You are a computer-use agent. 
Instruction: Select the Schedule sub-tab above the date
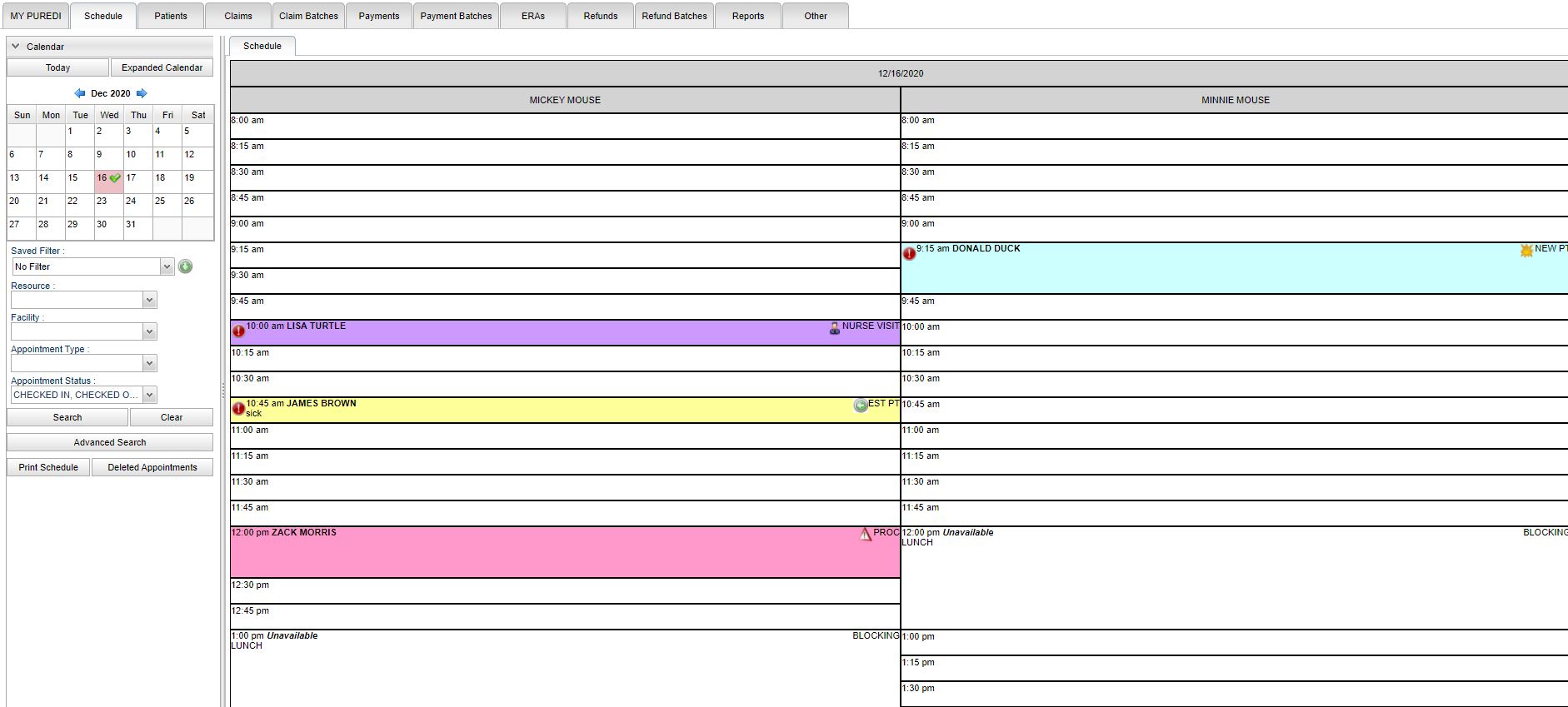262,46
